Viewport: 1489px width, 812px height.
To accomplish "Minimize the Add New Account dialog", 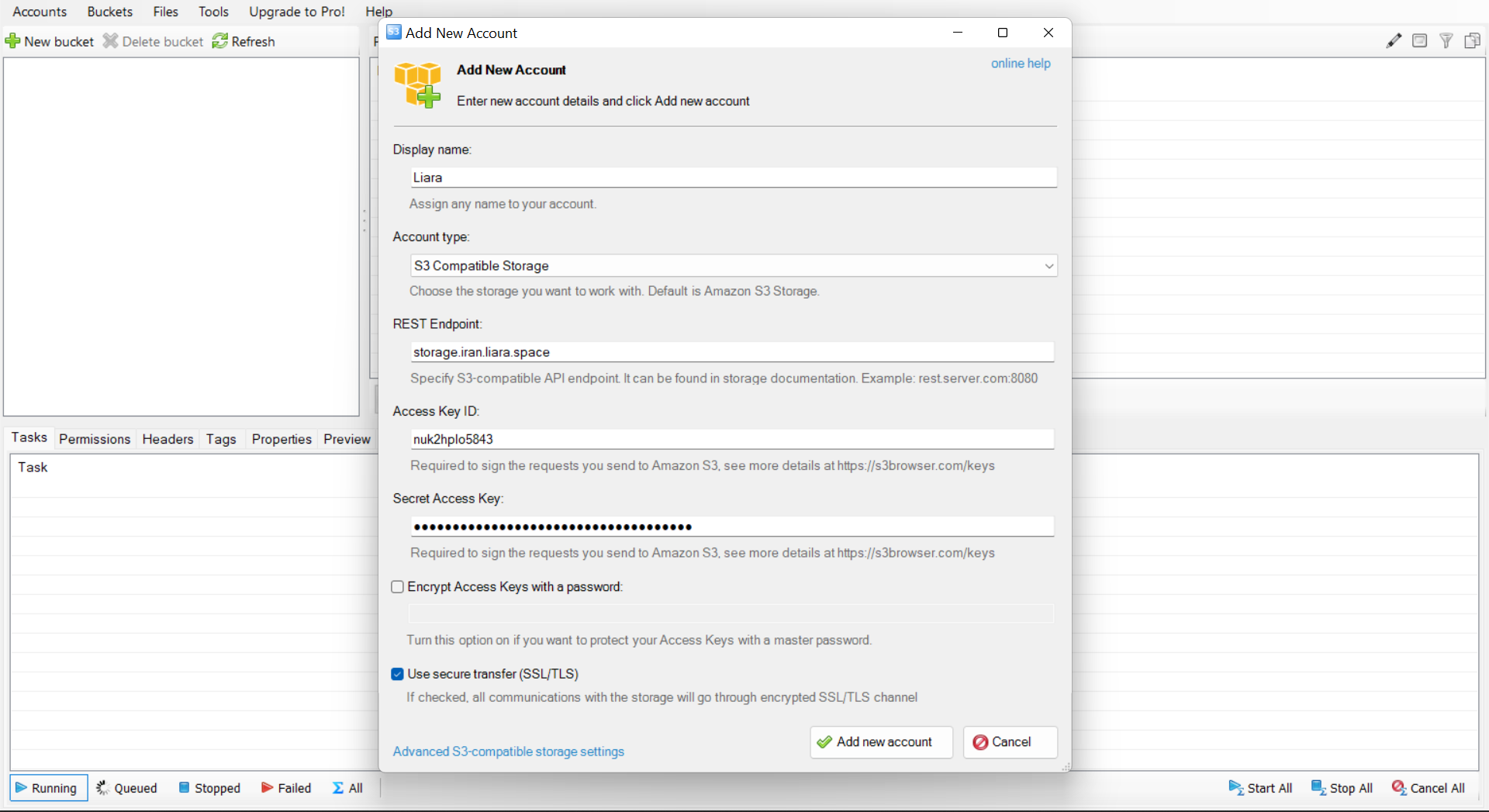I will pyautogui.click(x=958, y=33).
